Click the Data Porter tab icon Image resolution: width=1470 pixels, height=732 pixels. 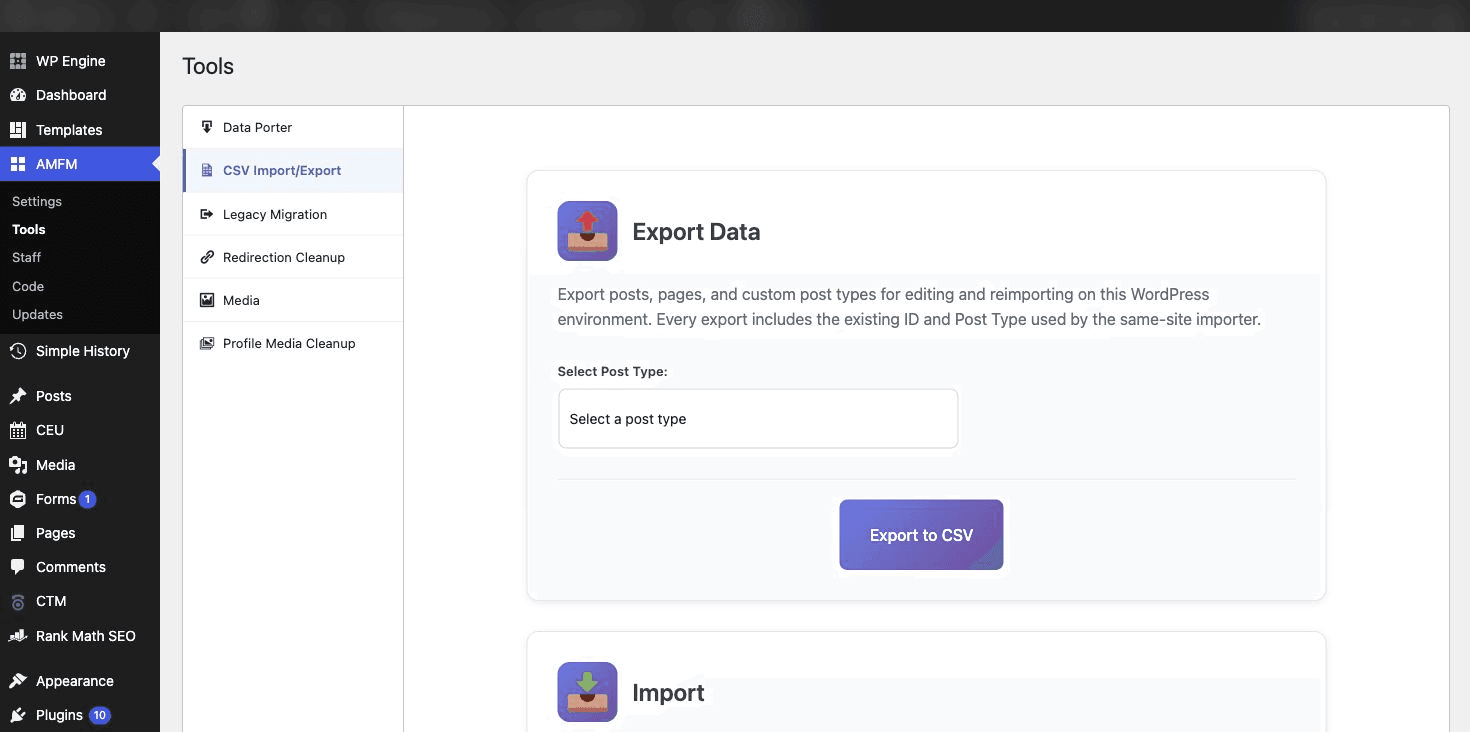coord(207,127)
